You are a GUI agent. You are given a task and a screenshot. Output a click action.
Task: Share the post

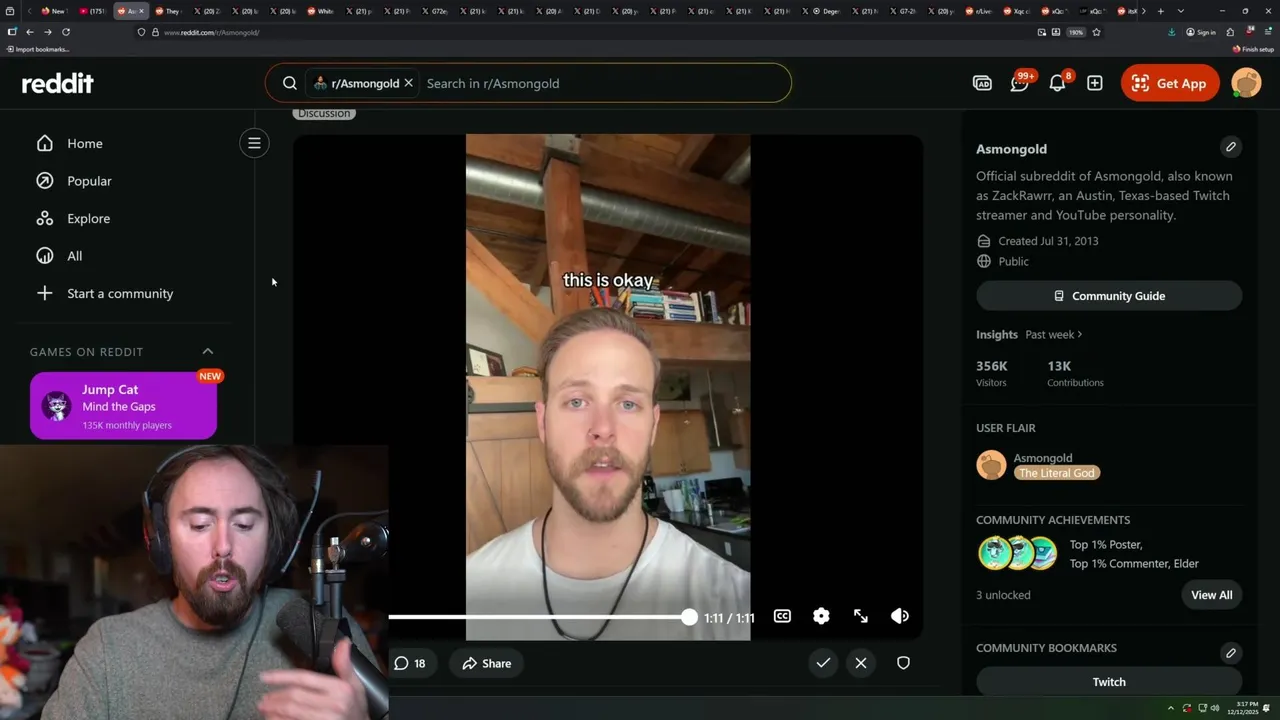[487, 663]
